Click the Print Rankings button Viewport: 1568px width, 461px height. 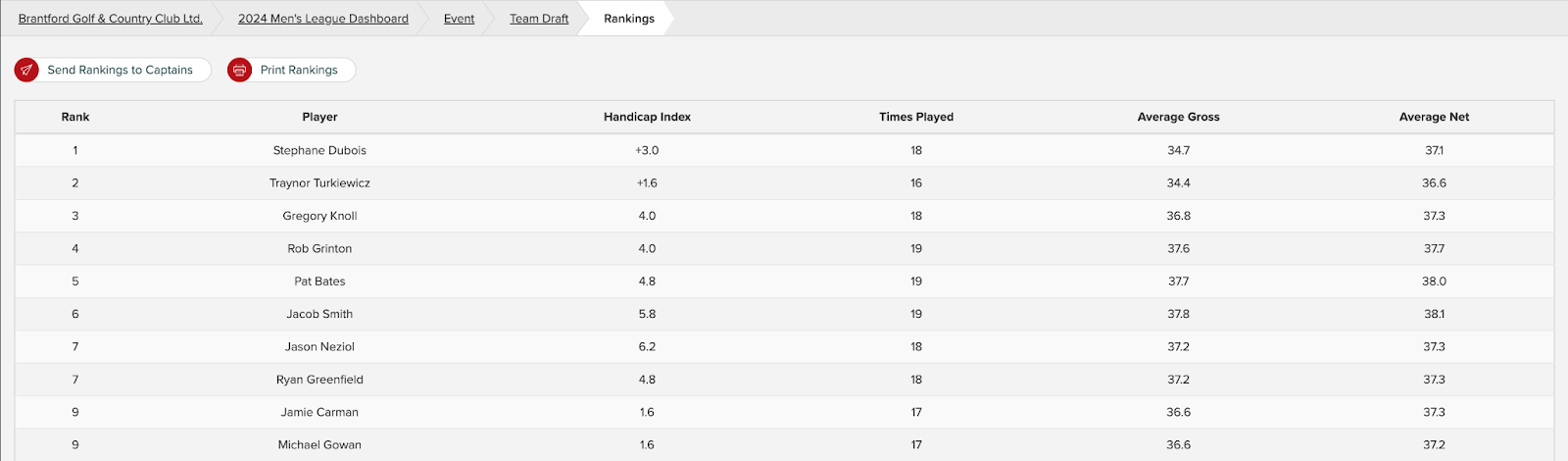(291, 70)
